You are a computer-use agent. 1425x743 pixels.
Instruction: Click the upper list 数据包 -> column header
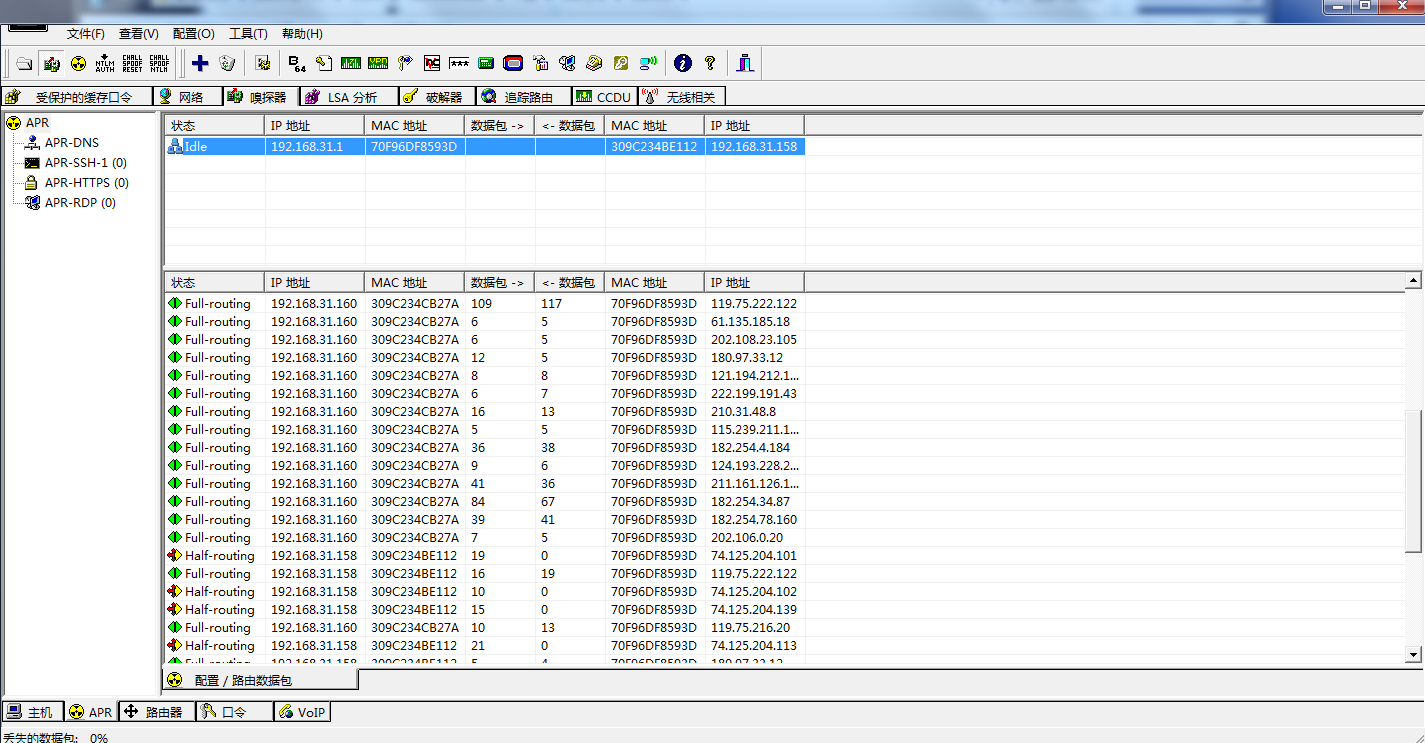pyautogui.click(x=500, y=126)
